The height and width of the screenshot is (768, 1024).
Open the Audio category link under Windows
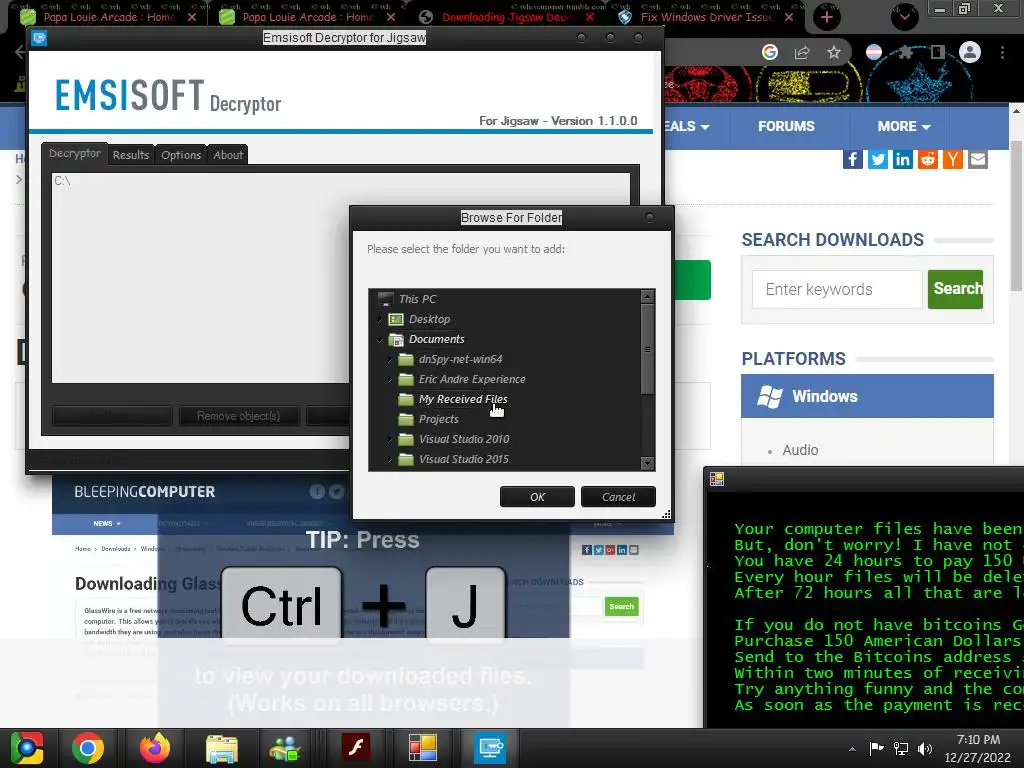pyautogui.click(x=800, y=450)
